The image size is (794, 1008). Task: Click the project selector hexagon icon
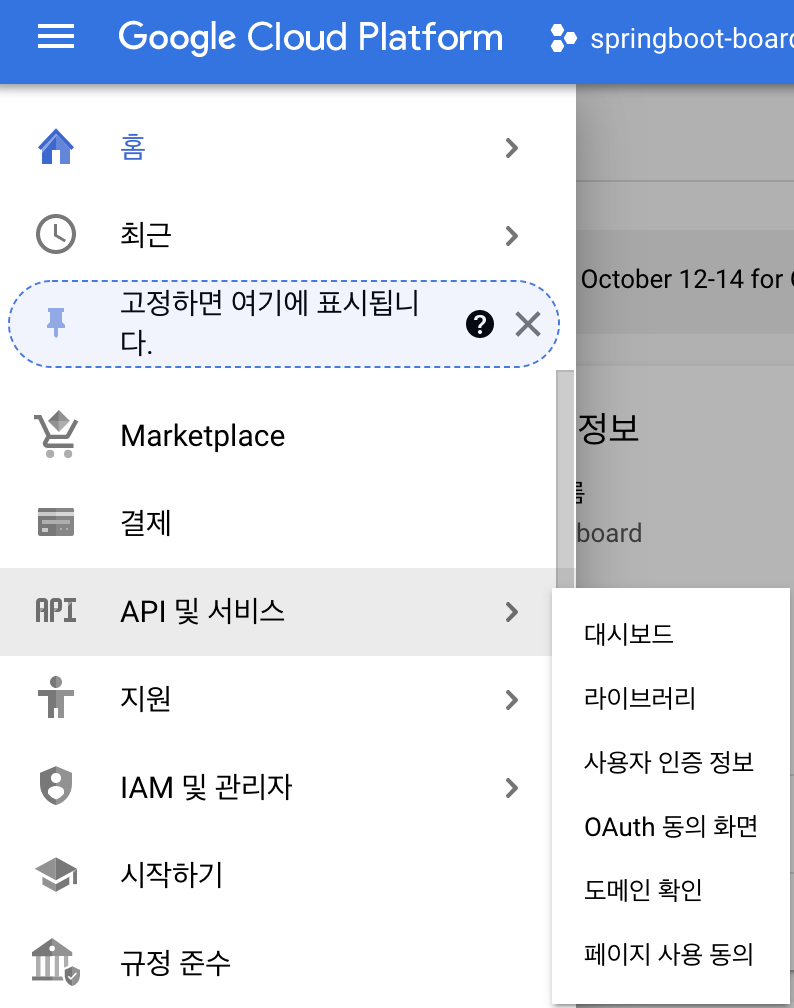click(563, 38)
